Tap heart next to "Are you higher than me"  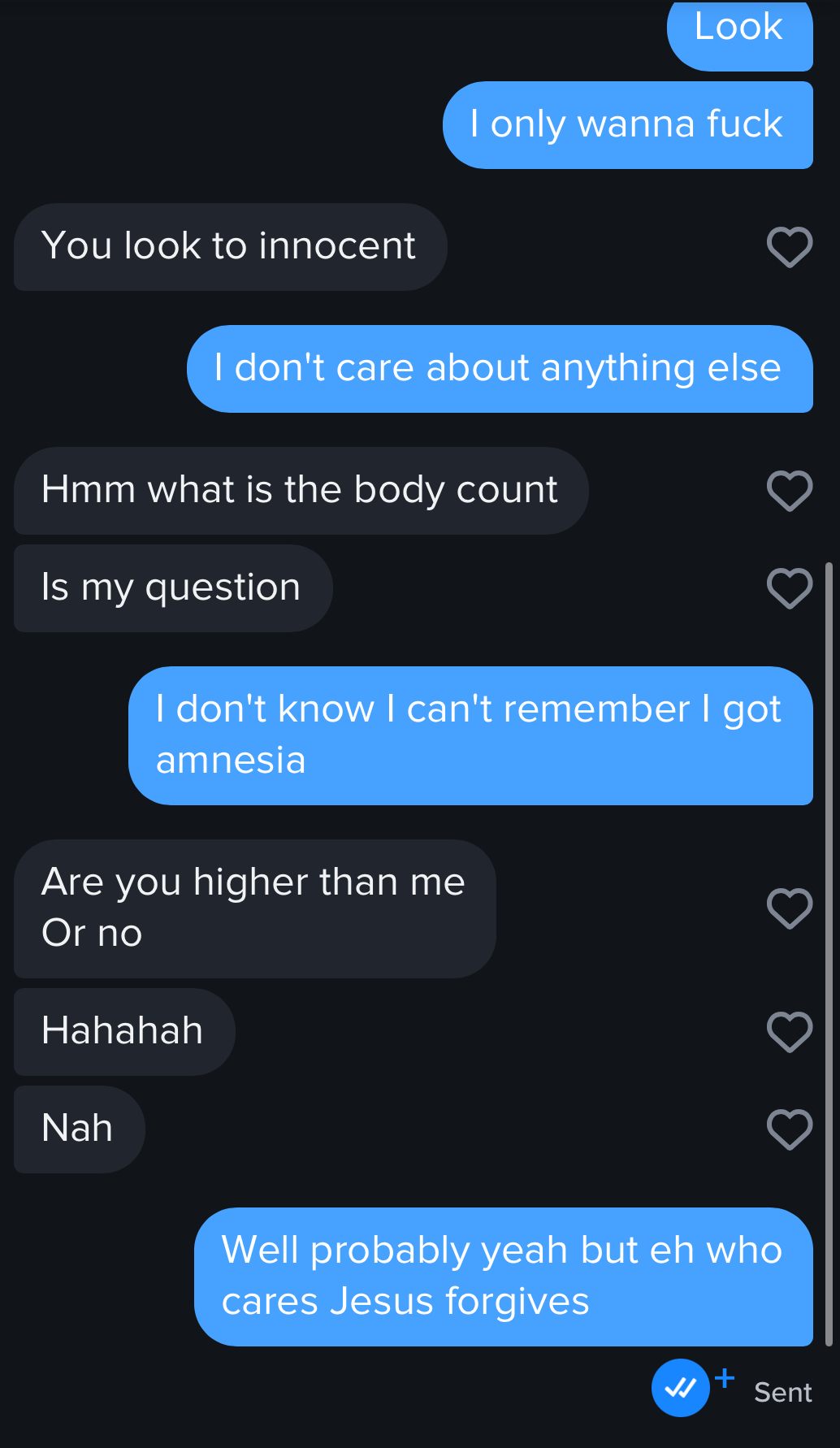[x=790, y=908]
